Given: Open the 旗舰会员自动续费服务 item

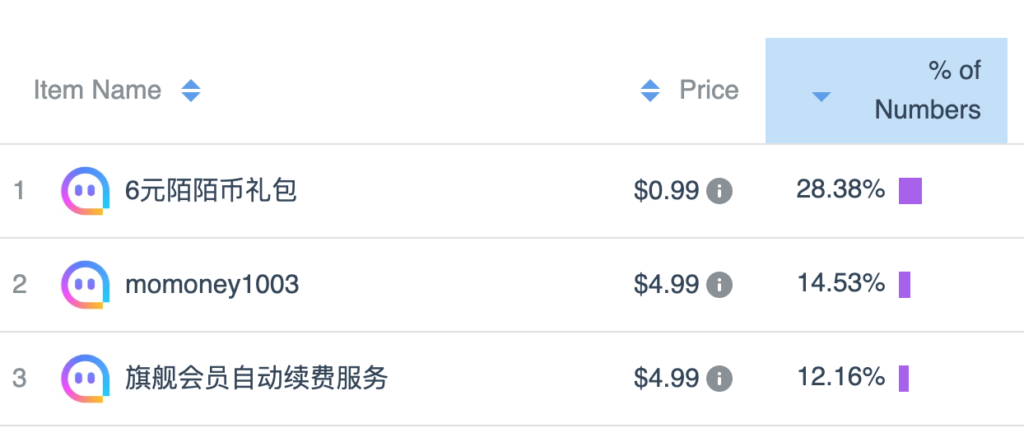Looking at the screenshot, I should (257, 378).
